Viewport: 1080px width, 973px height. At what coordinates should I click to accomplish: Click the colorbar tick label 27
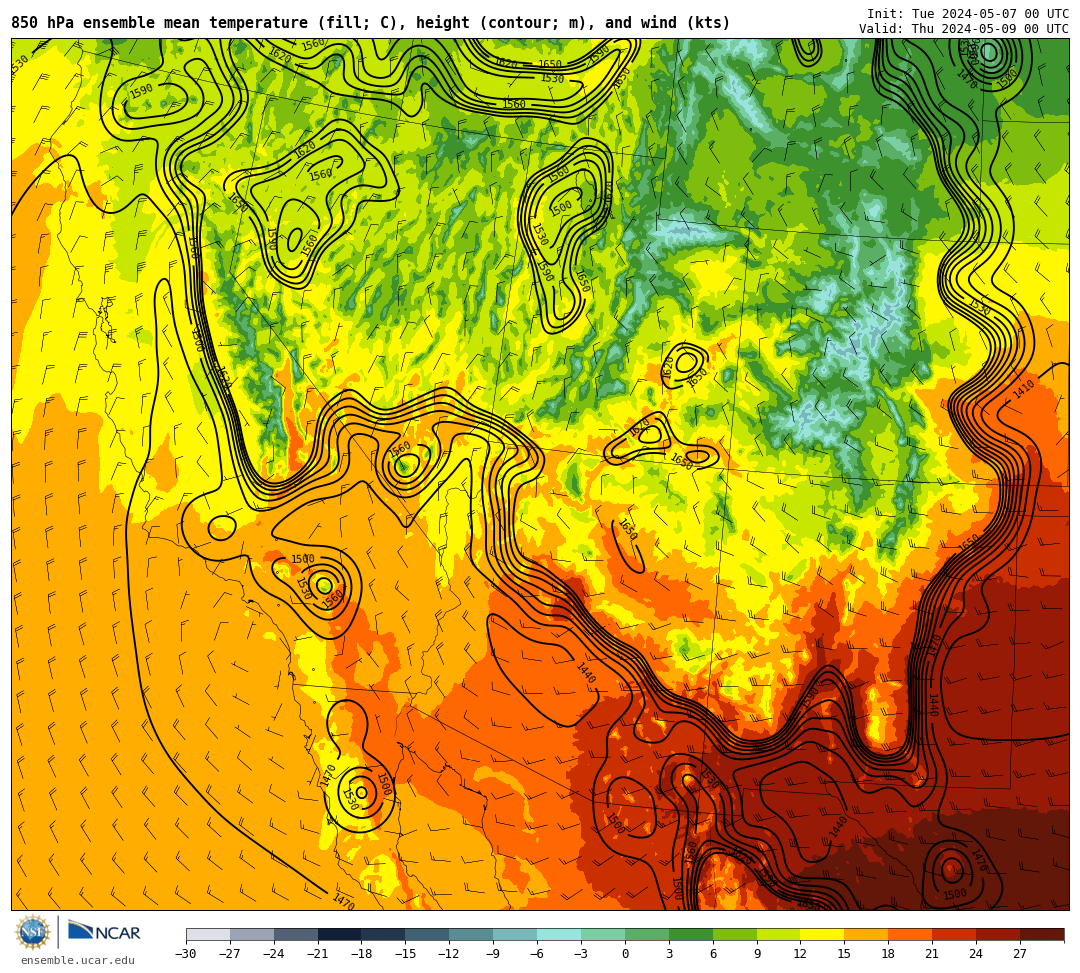pyautogui.click(x=1020, y=954)
